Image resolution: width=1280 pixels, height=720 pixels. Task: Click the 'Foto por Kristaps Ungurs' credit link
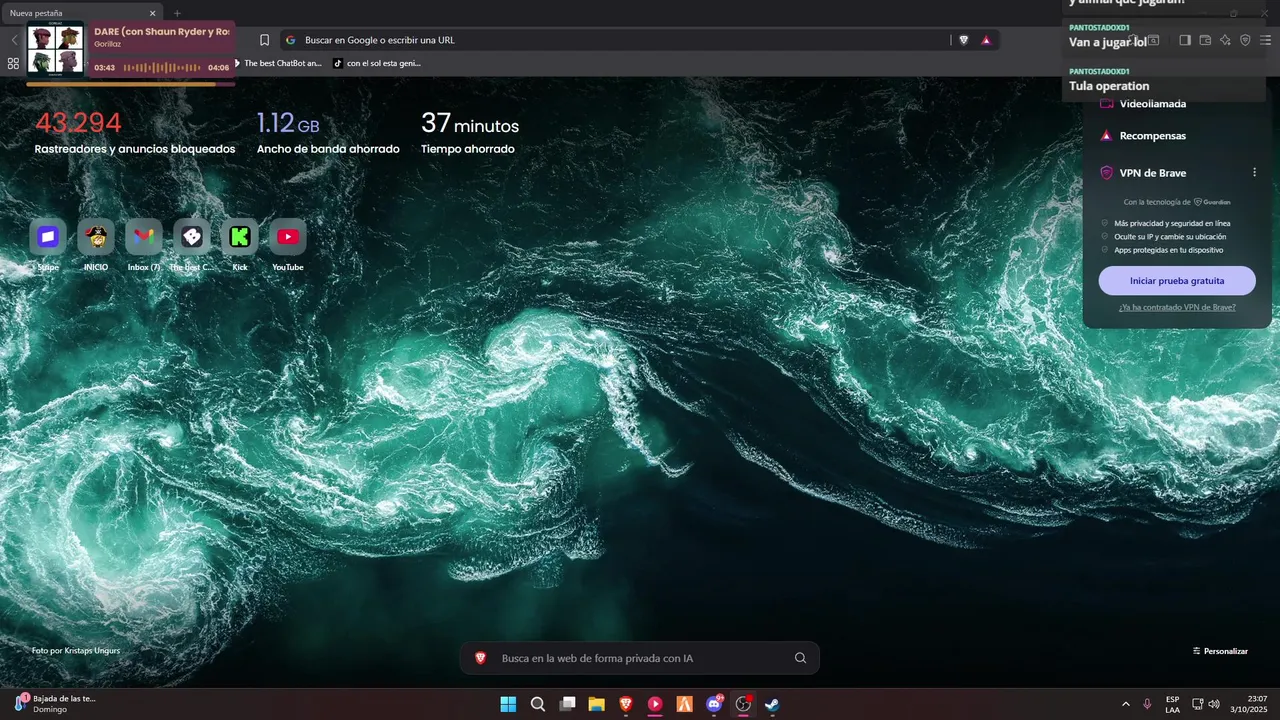coord(76,651)
